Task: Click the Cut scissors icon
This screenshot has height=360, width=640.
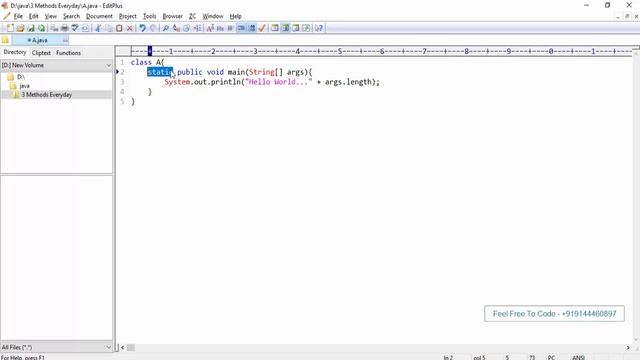Action: (98, 28)
